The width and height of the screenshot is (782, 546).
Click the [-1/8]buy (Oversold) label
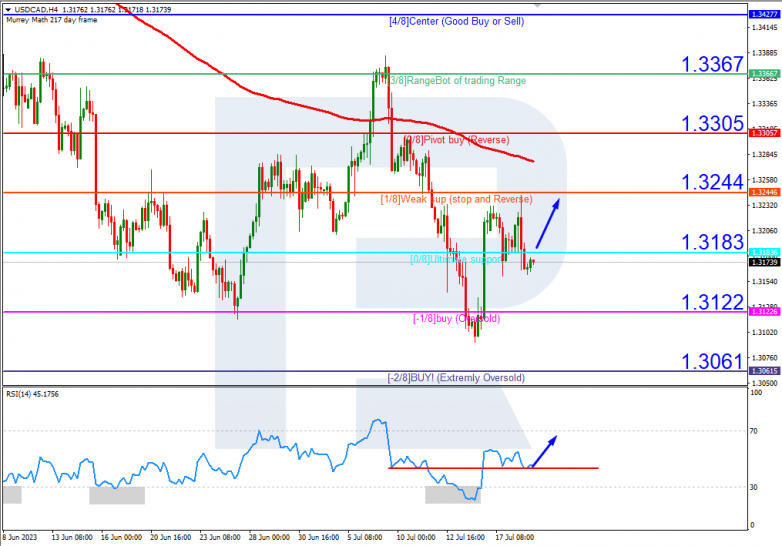(456, 319)
